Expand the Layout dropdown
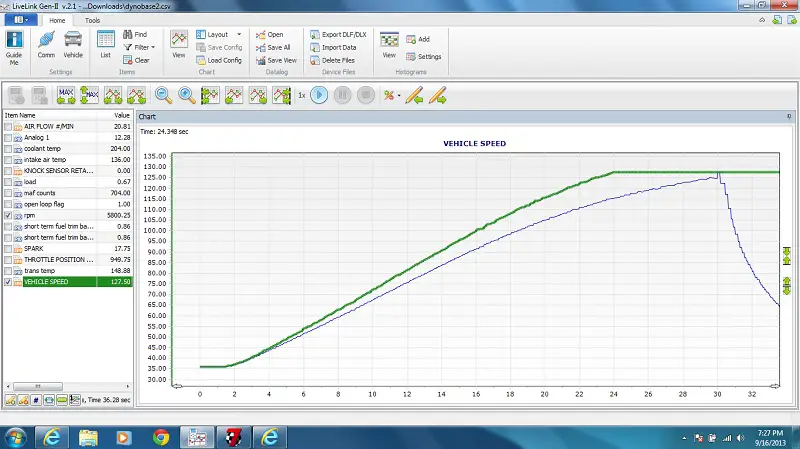This screenshot has height=449, width=800. 239,34
